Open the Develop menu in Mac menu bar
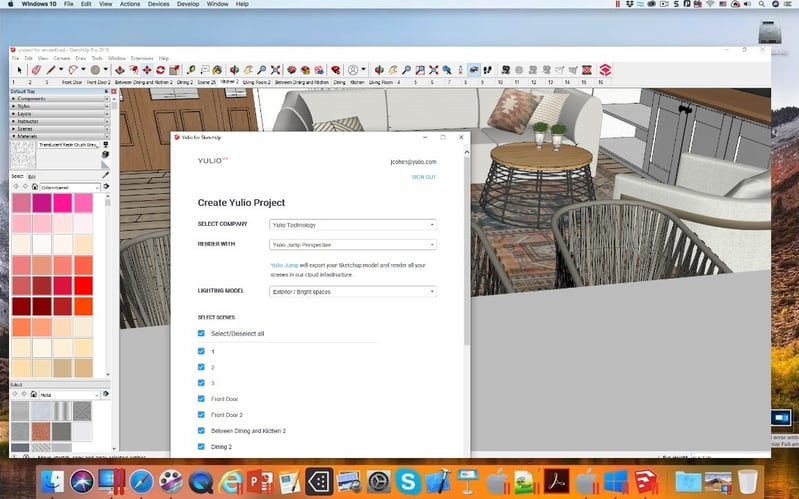The image size is (799, 499). pyautogui.click(x=188, y=4)
